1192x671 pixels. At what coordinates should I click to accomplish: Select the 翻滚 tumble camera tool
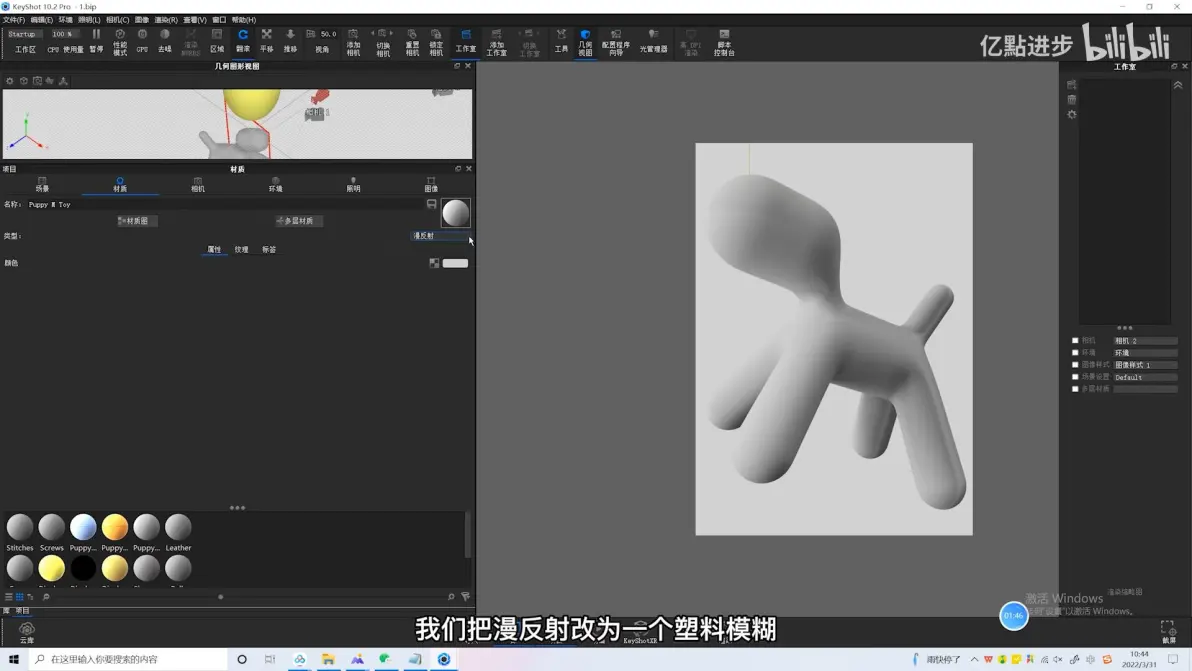tap(243, 41)
